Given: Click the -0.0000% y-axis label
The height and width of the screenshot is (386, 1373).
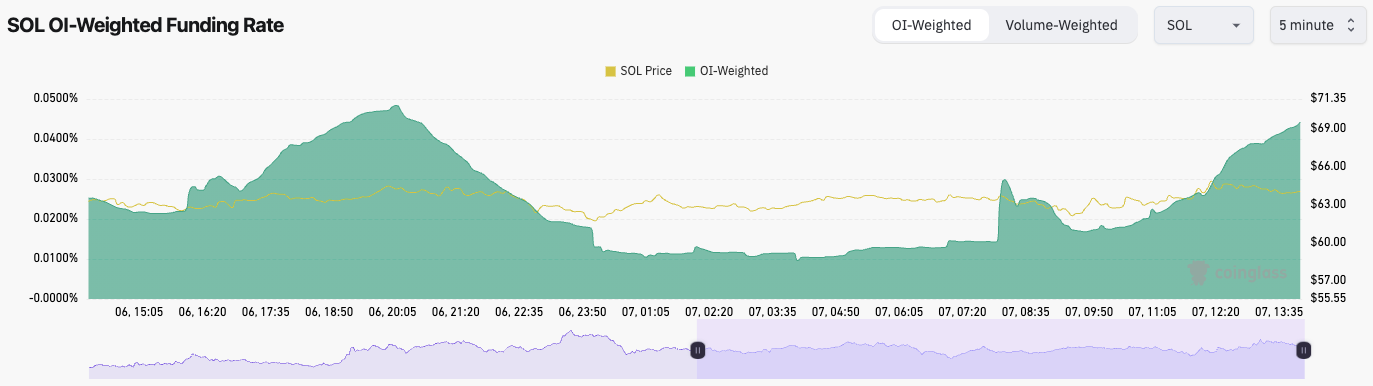Looking at the screenshot, I should 54,298.
